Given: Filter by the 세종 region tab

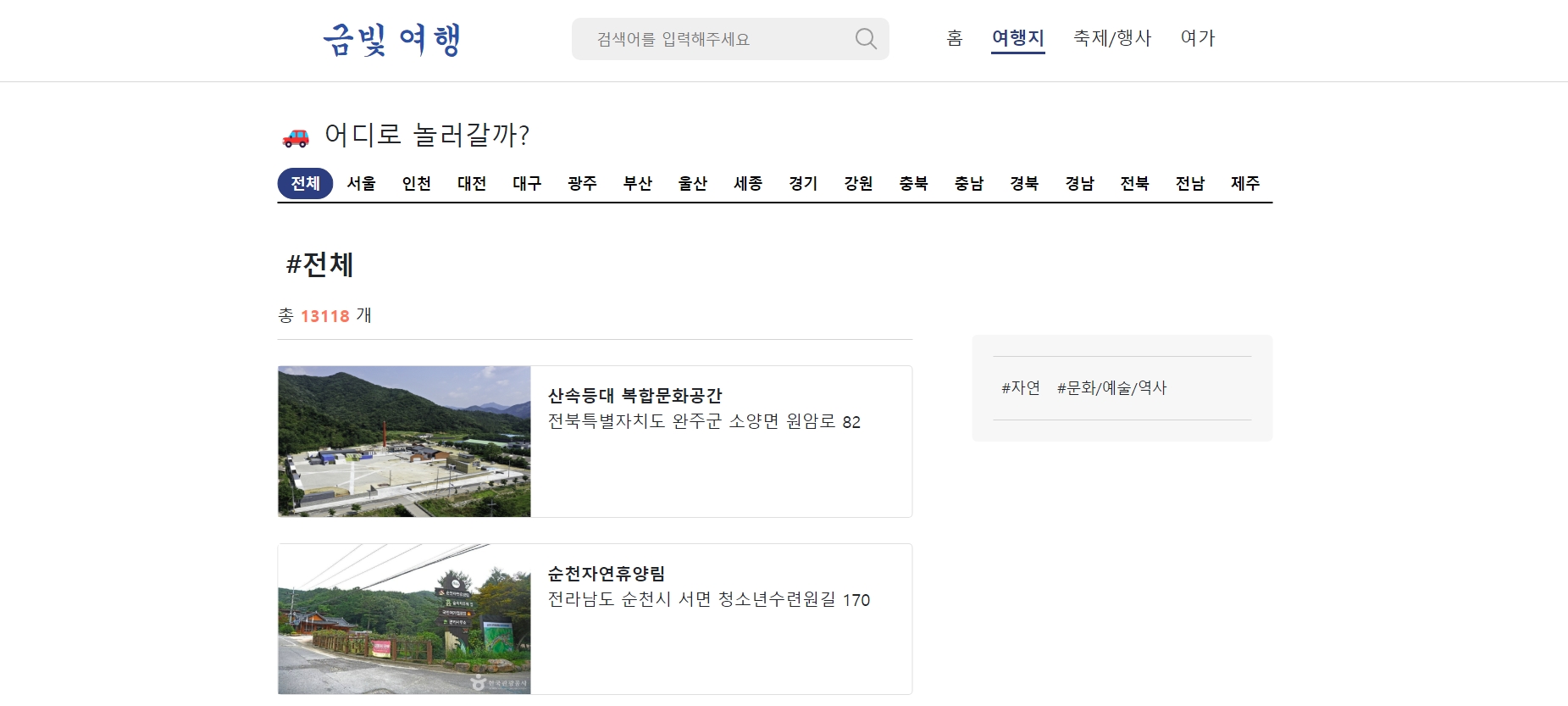Looking at the screenshot, I should (748, 183).
